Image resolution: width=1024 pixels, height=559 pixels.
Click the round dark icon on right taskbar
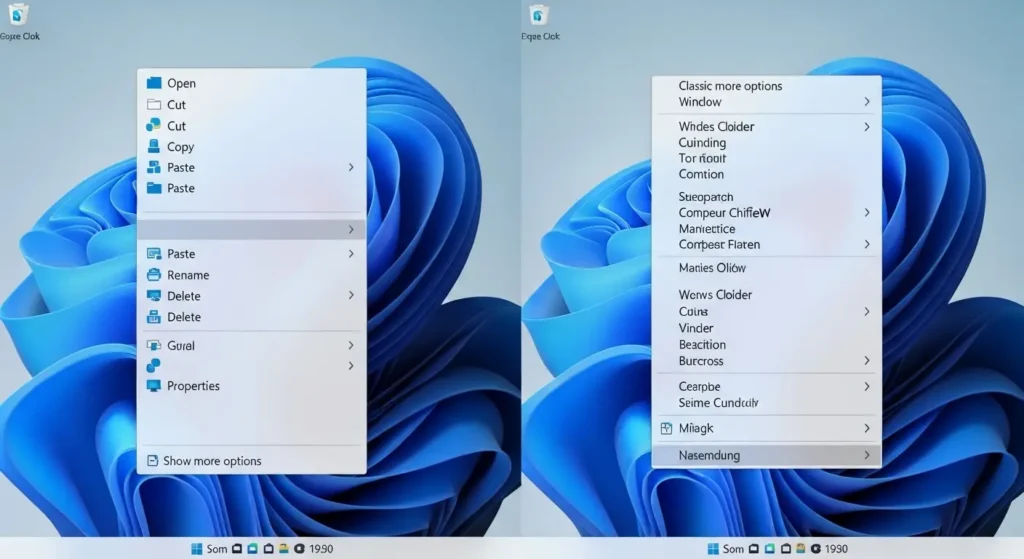point(816,549)
